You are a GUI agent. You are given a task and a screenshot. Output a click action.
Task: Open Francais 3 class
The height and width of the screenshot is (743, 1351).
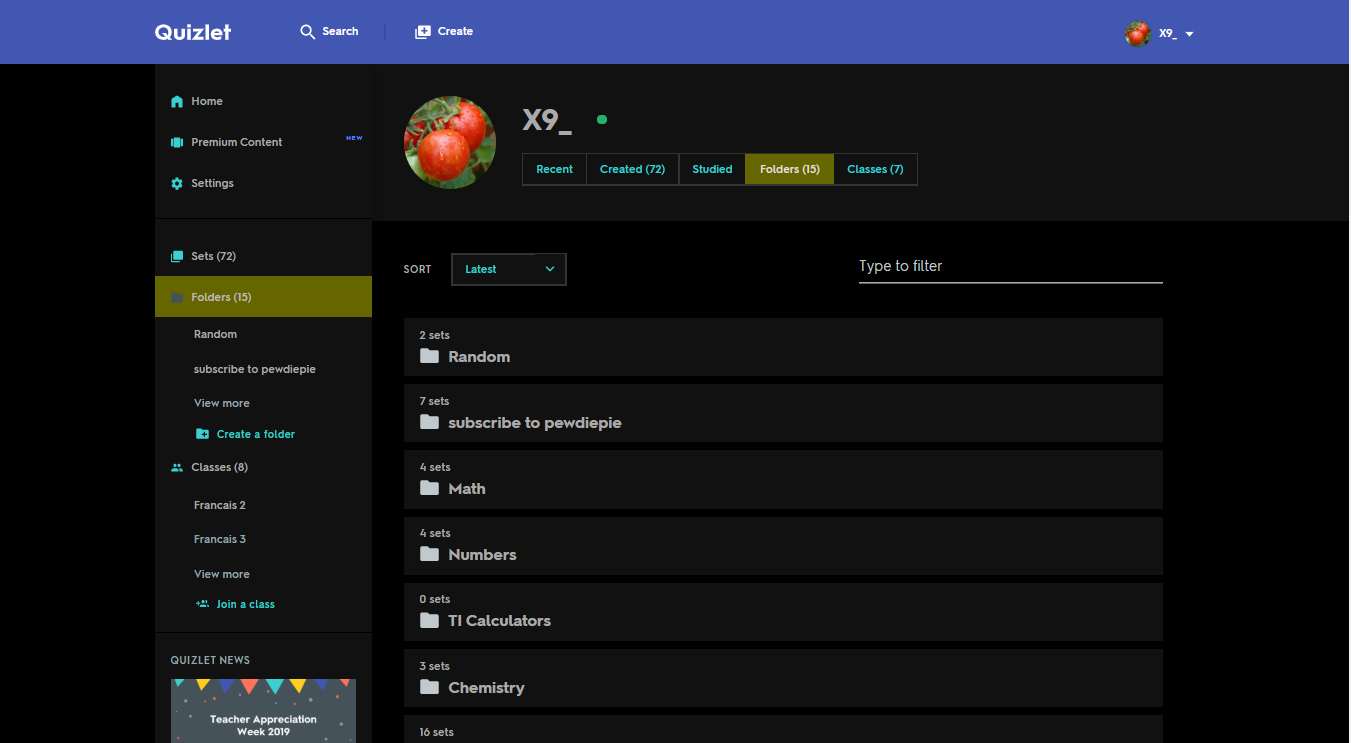[x=219, y=539]
